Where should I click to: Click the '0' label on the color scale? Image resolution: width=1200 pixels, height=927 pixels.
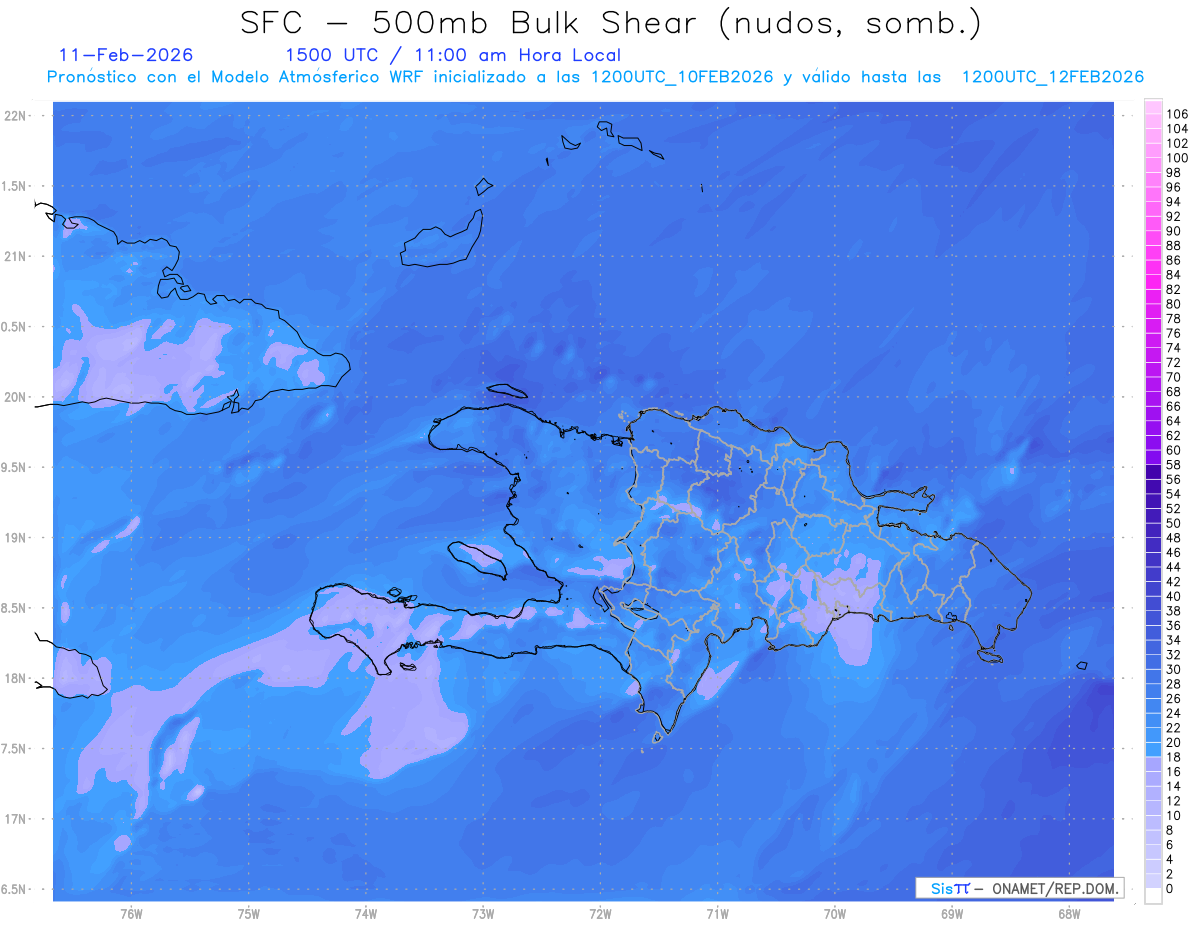click(x=1170, y=889)
